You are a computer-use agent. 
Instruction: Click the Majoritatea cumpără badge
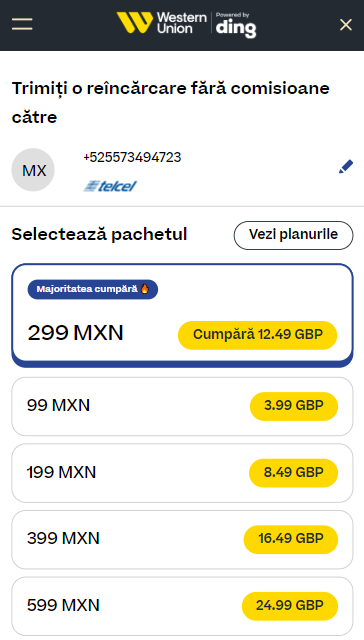(x=93, y=289)
